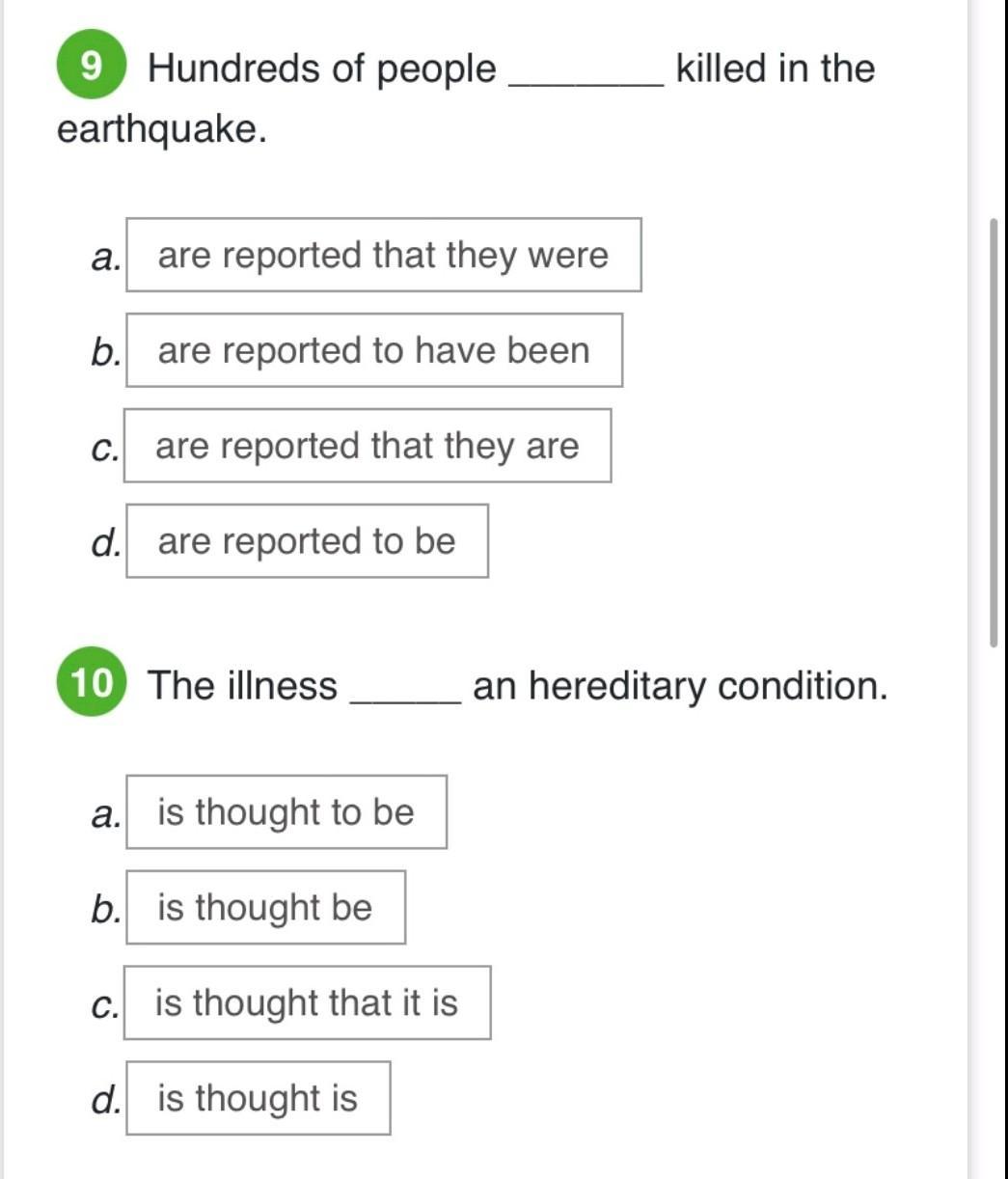This screenshot has height=1179, width=1008.
Task: Choose option 'are reported to have been'
Action: tap(373, 351)
